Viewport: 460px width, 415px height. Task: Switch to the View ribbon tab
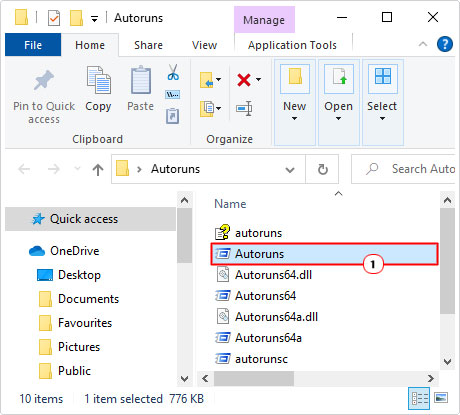[x=204, y=45]
